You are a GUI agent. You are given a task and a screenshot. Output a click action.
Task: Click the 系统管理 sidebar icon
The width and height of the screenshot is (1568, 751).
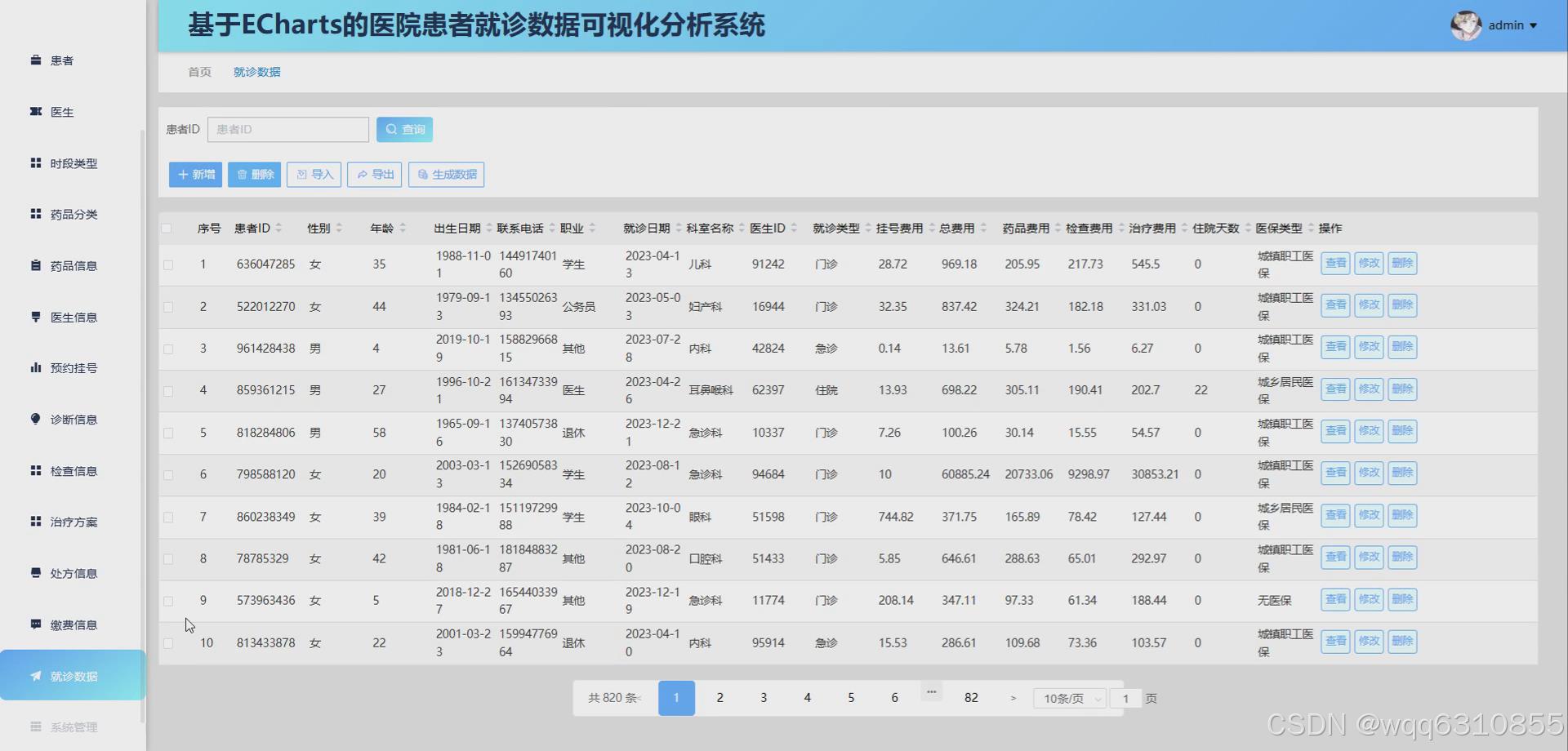pos(36,727)
